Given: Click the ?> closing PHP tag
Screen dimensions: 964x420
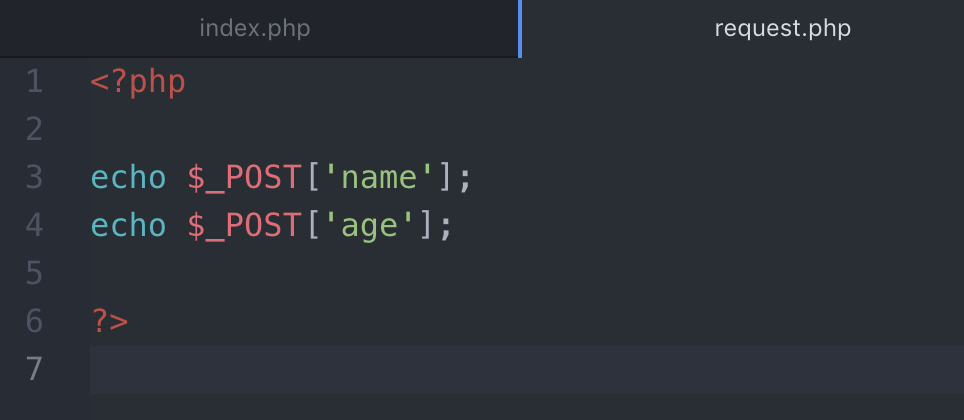Looking at the screenshot, I should 110,321.
